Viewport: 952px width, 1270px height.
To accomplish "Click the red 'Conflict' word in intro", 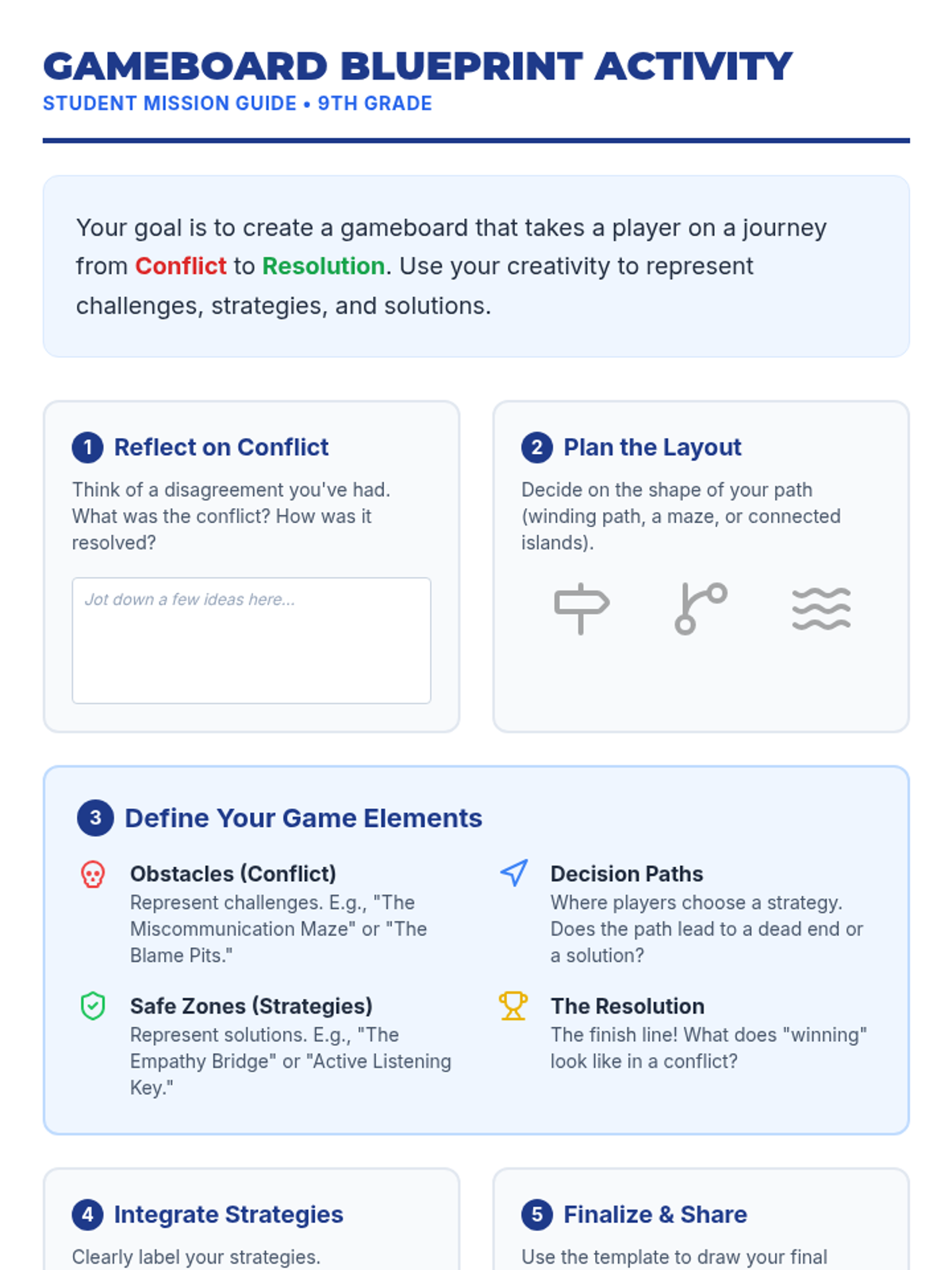I will pos(181,266).
